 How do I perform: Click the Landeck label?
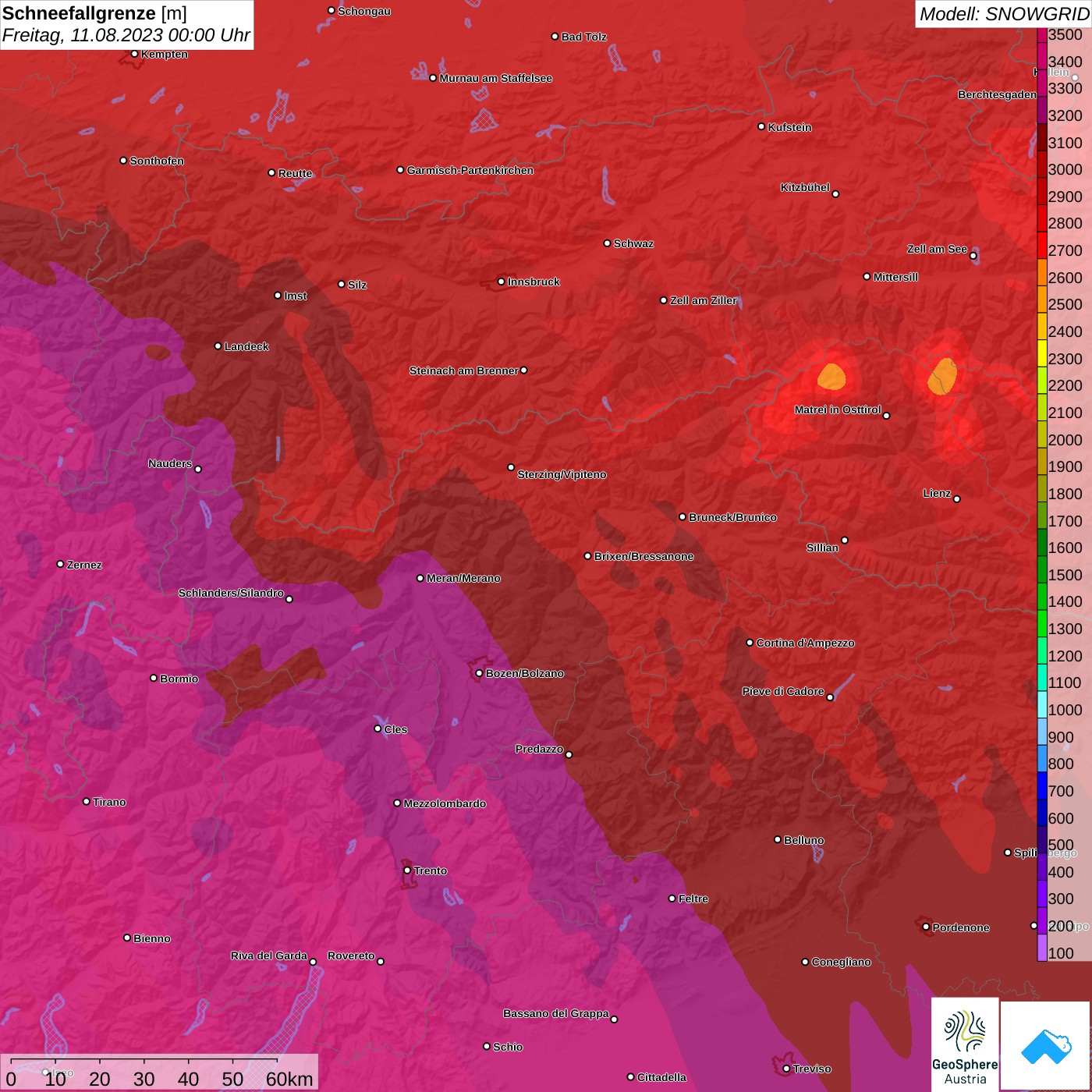246,346
